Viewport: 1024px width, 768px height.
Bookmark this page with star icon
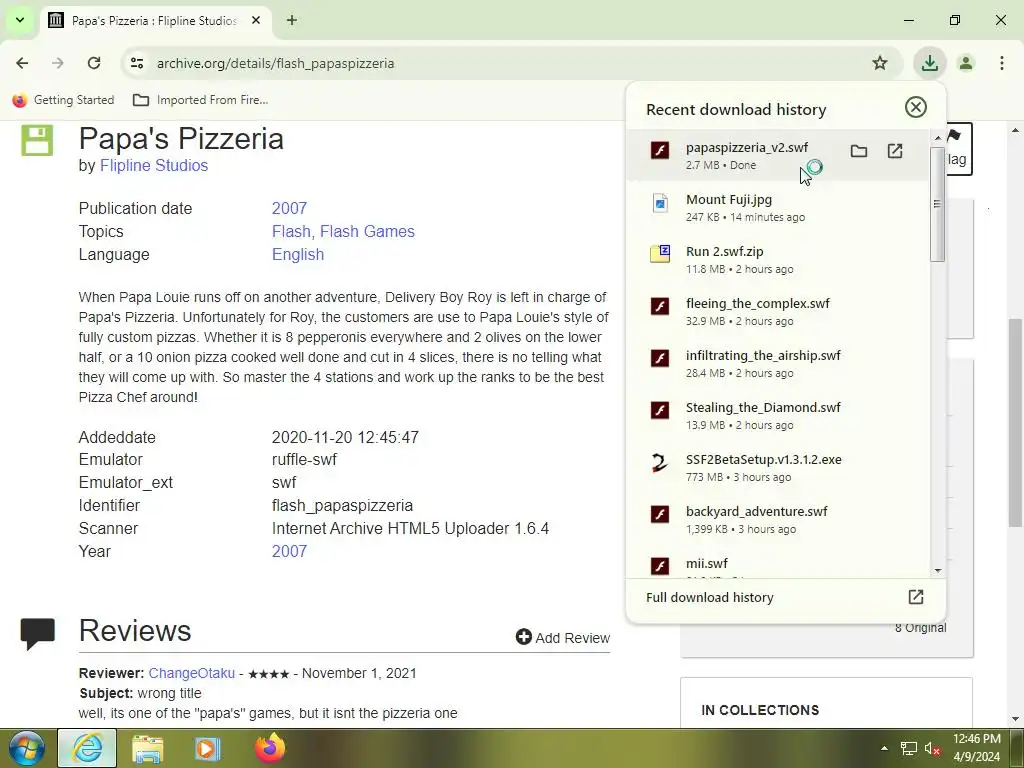click(880, 63)
